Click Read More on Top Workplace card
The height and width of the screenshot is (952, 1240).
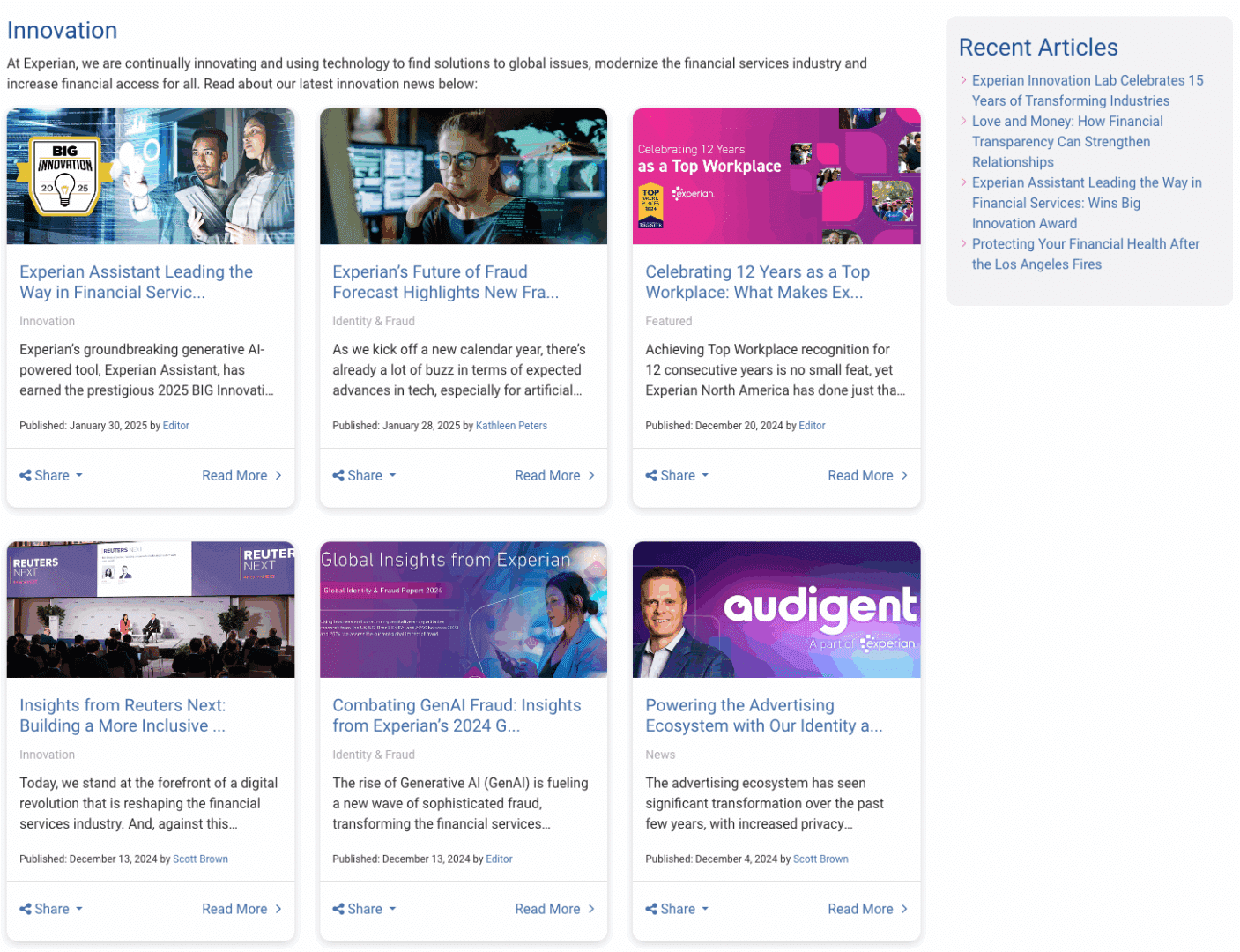867,475
